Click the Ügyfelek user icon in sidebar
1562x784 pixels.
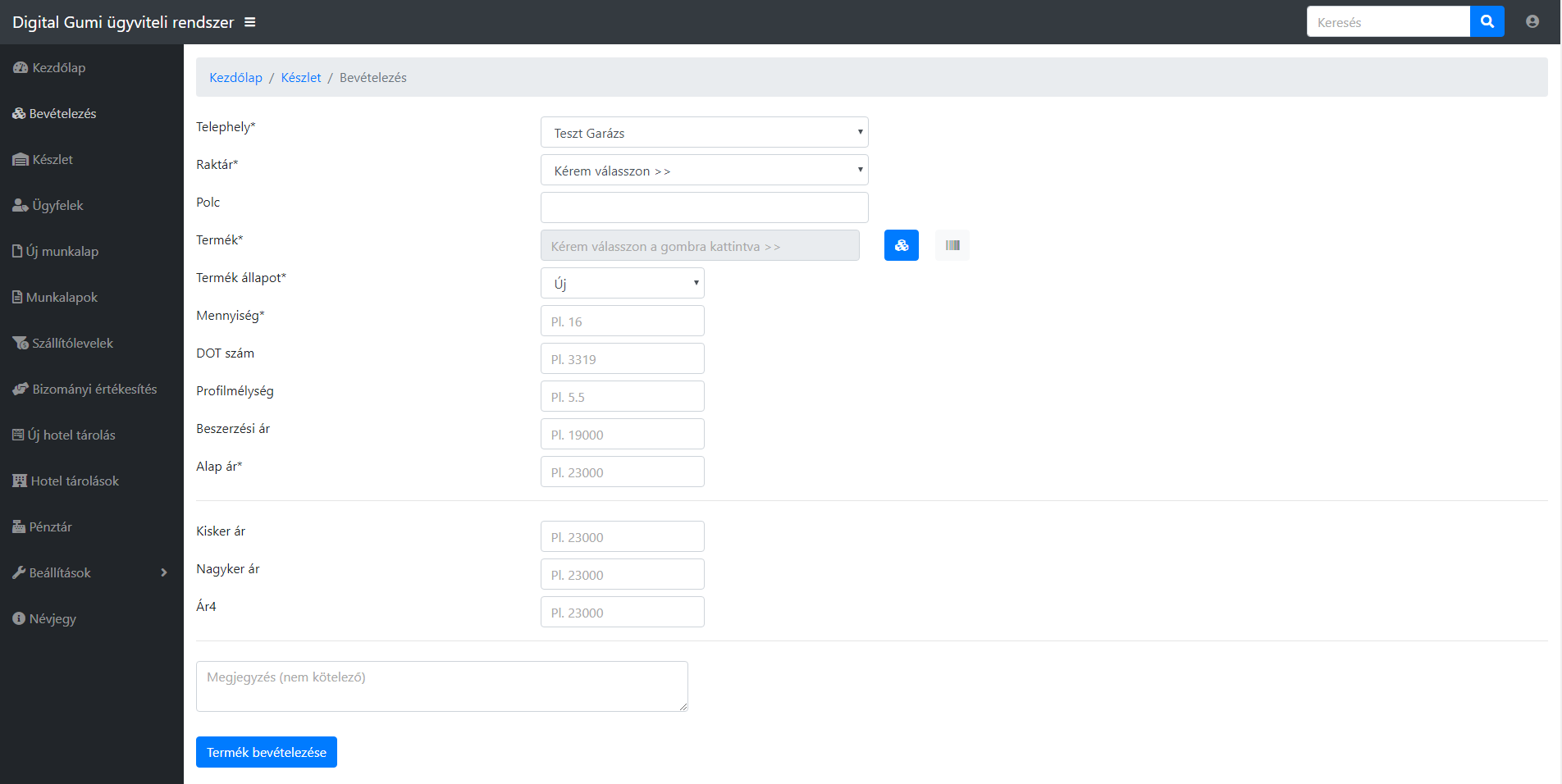(x=21, y=206)
